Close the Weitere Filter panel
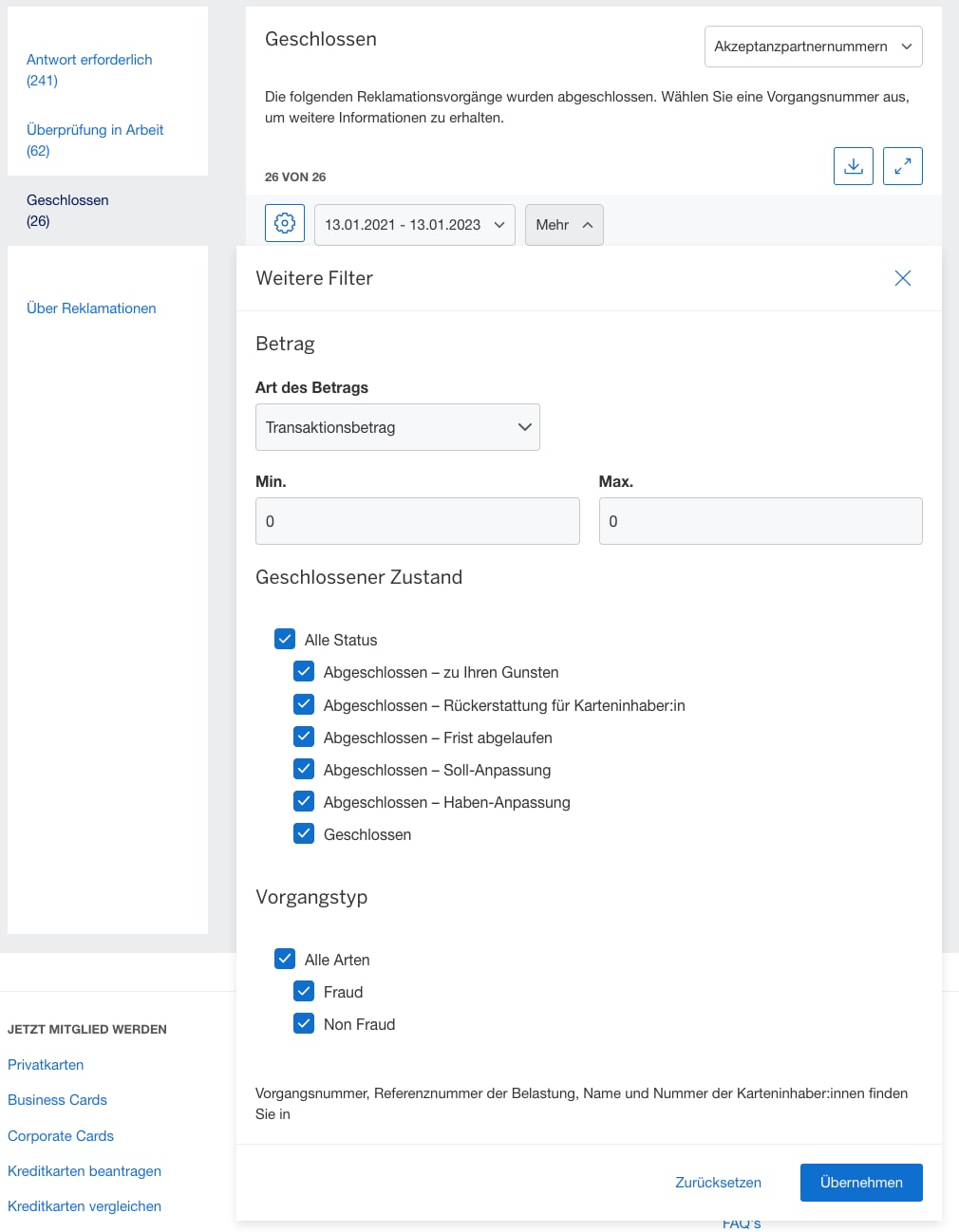The image size is (959, 1232). (x=902, y=278)
